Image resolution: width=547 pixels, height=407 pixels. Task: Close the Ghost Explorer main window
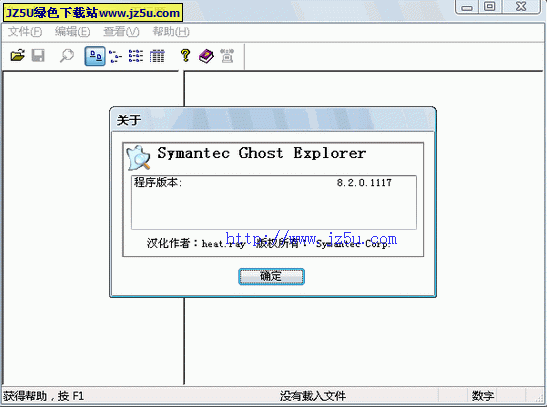[x=521, y=7]
